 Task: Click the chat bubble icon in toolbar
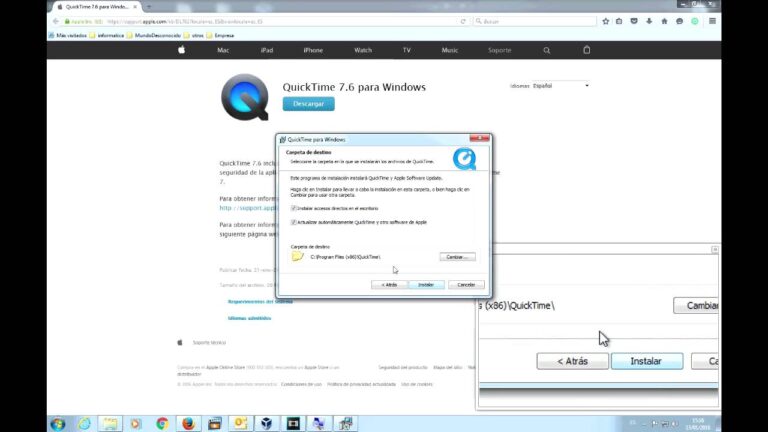coord(679,21)
